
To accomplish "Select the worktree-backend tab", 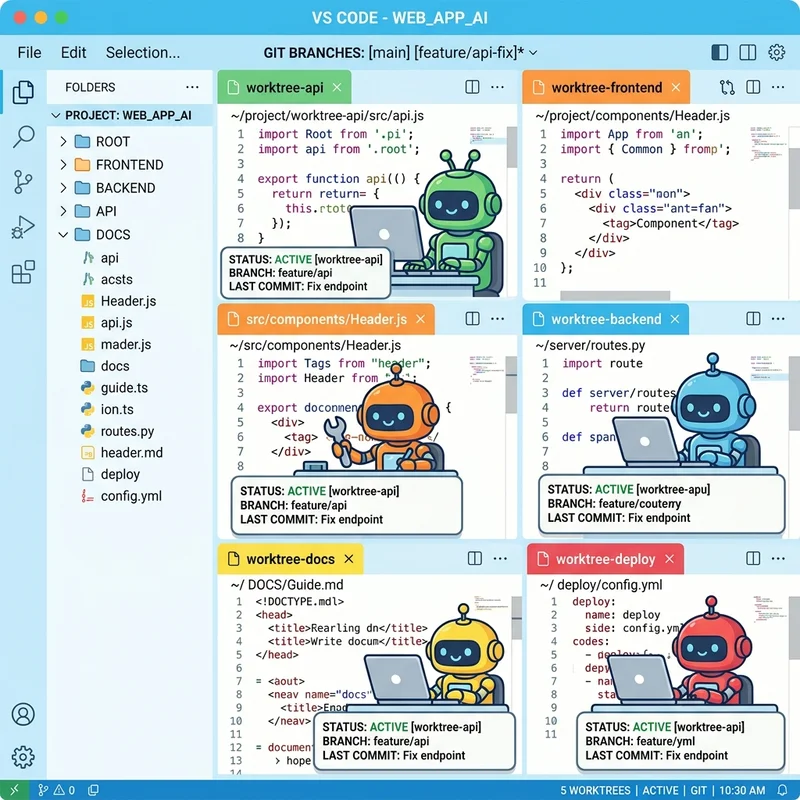I will click(x=606, y=319).
